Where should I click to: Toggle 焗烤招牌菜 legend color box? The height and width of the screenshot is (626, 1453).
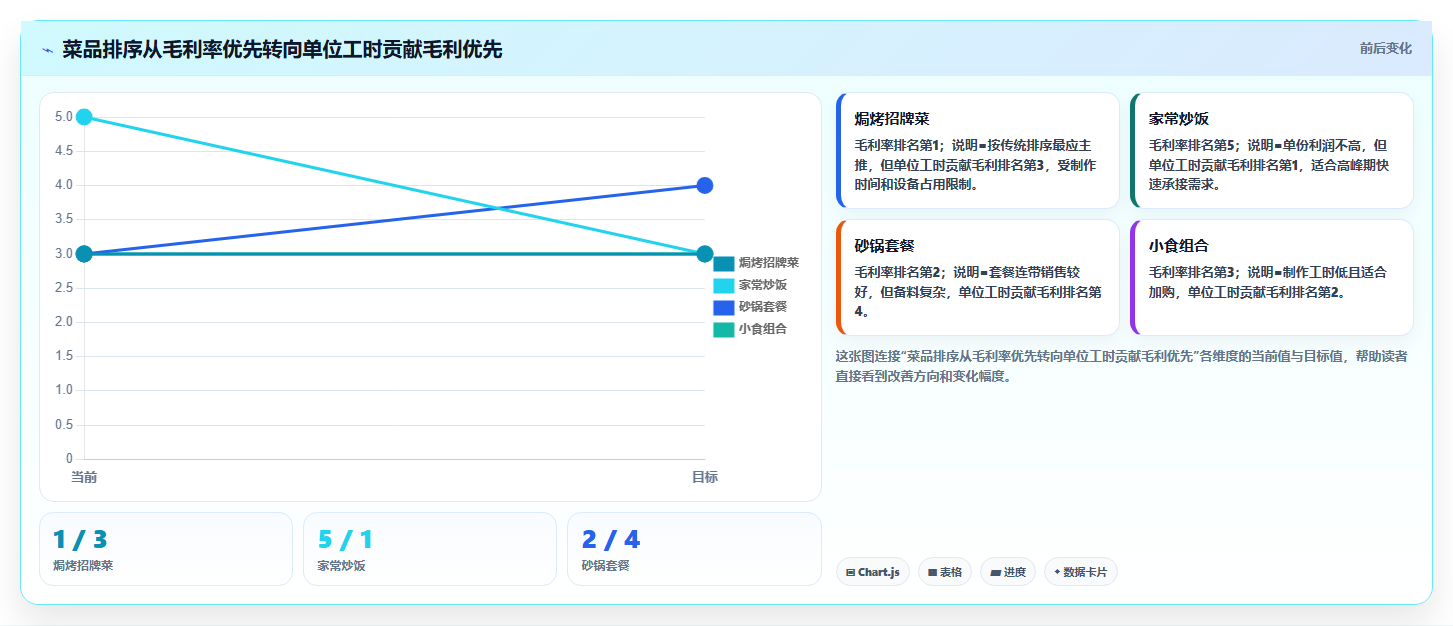(724, 264)
